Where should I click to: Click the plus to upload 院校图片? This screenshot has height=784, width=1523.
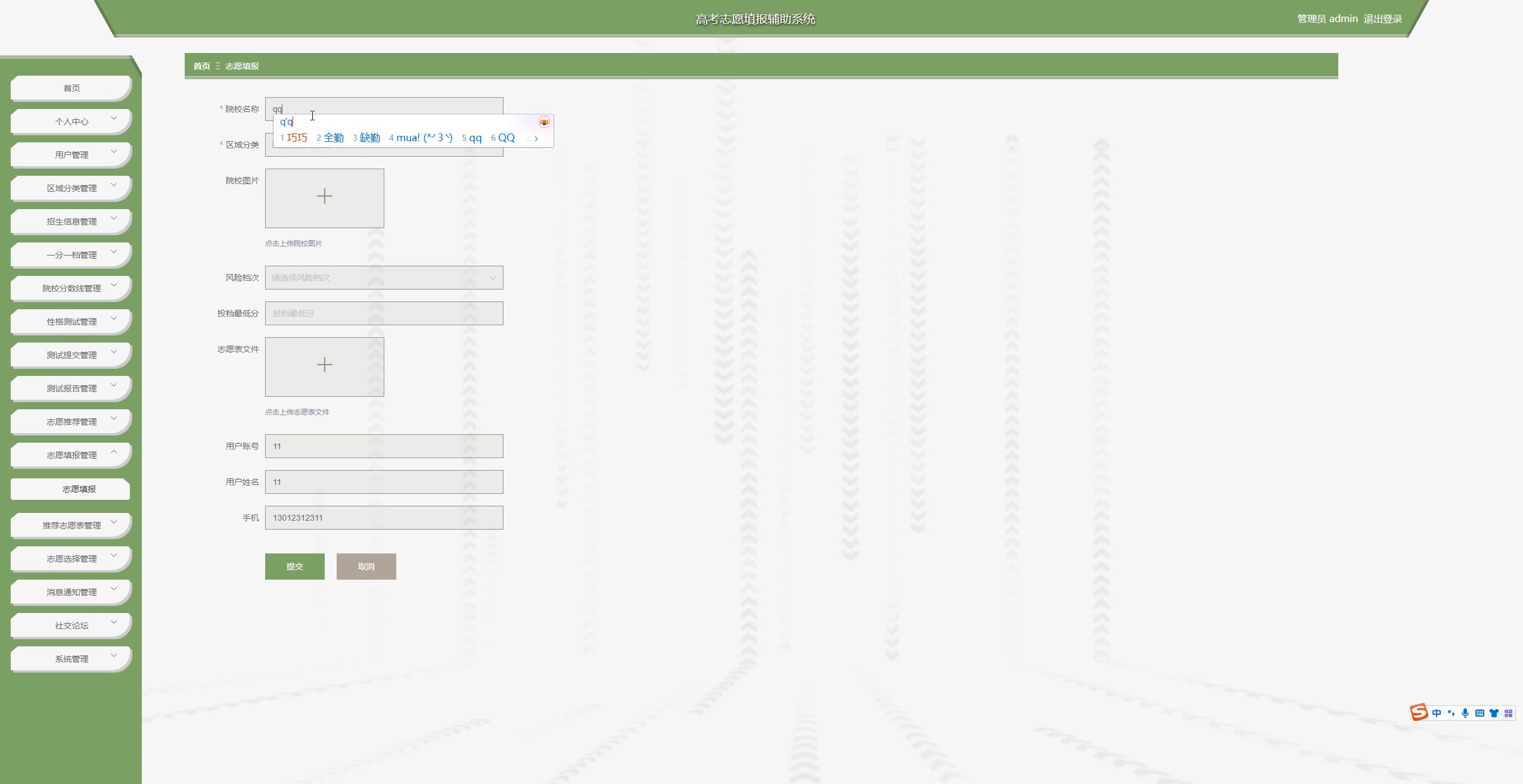(x=325, y=196)
